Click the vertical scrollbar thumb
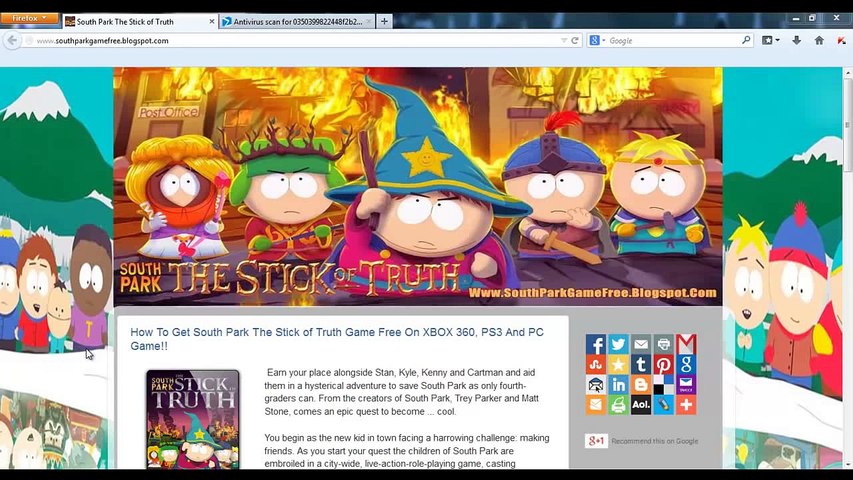The height and width of the screenshot is (480, 853). pyautogui.click(x=848, y=125)
